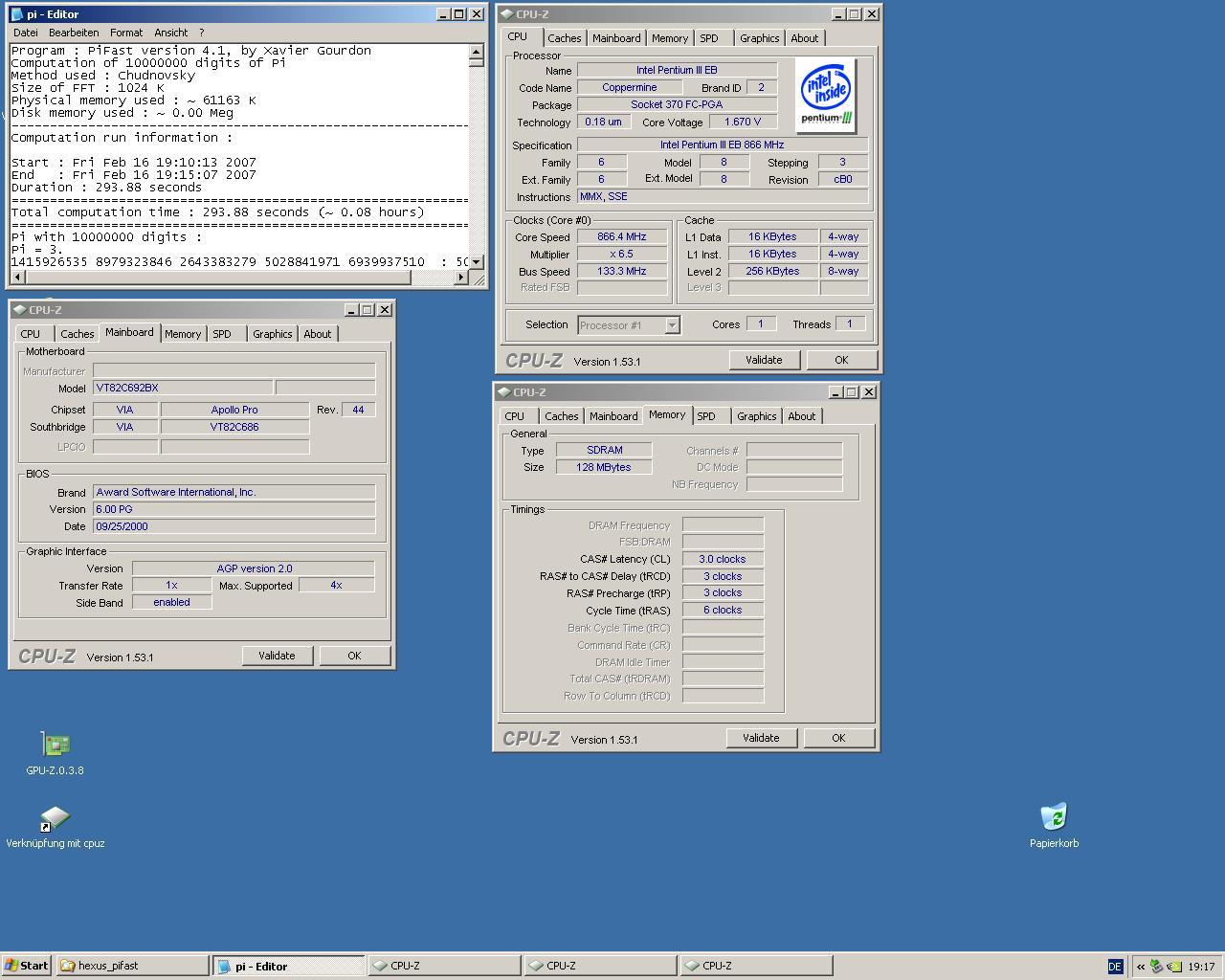
Task: Switch to Caches tab in CPU-Z CPU window
Action: [564, 38]
